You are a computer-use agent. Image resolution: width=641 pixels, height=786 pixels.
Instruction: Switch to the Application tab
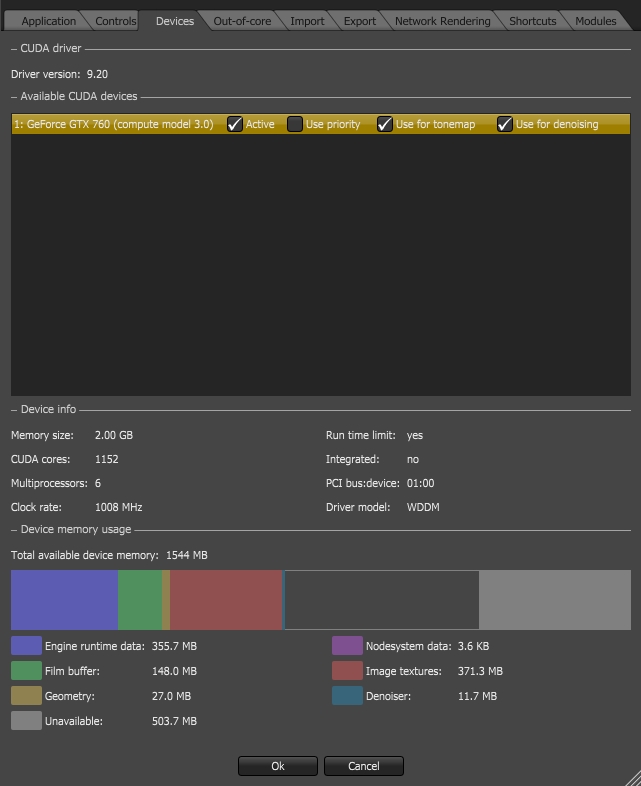48,21
